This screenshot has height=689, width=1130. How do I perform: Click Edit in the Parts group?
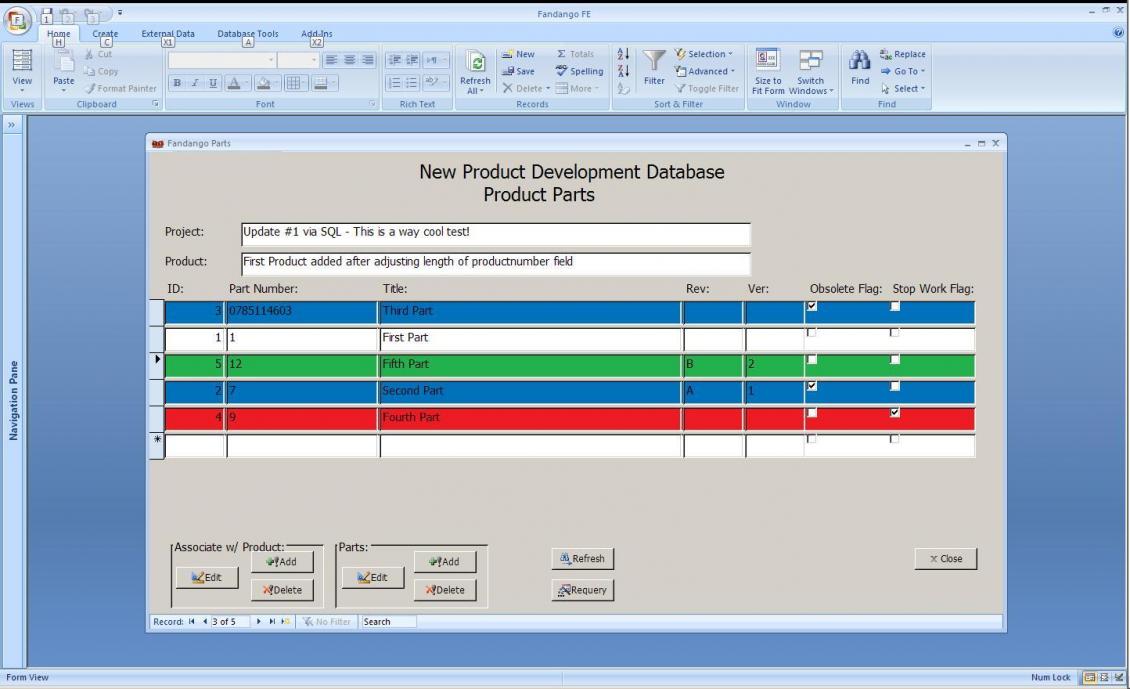[x=373, y=577]
